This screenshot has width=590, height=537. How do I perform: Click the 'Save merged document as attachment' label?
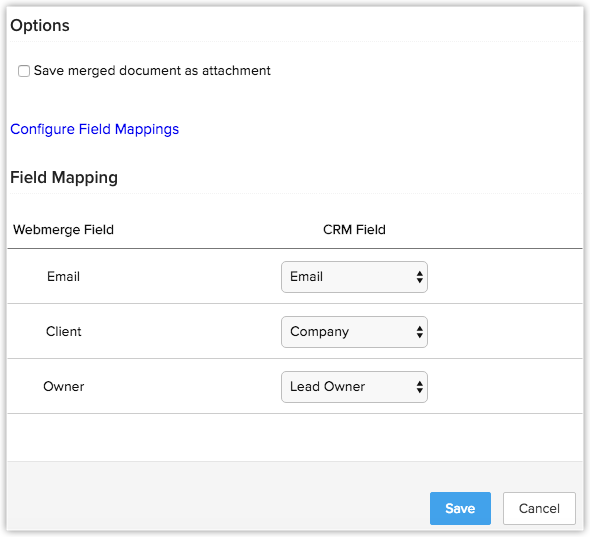coord(152,71)
